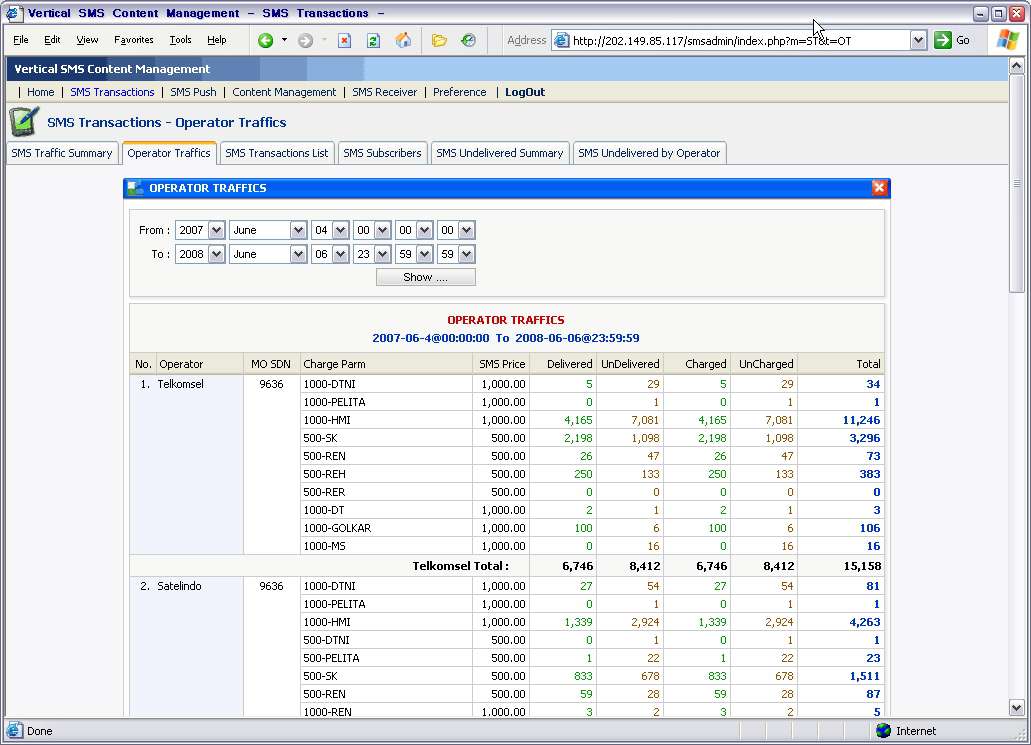Open the From day dropdown showing 04
The width and height of the screenshot is (1031, 745).
[340, 230]
